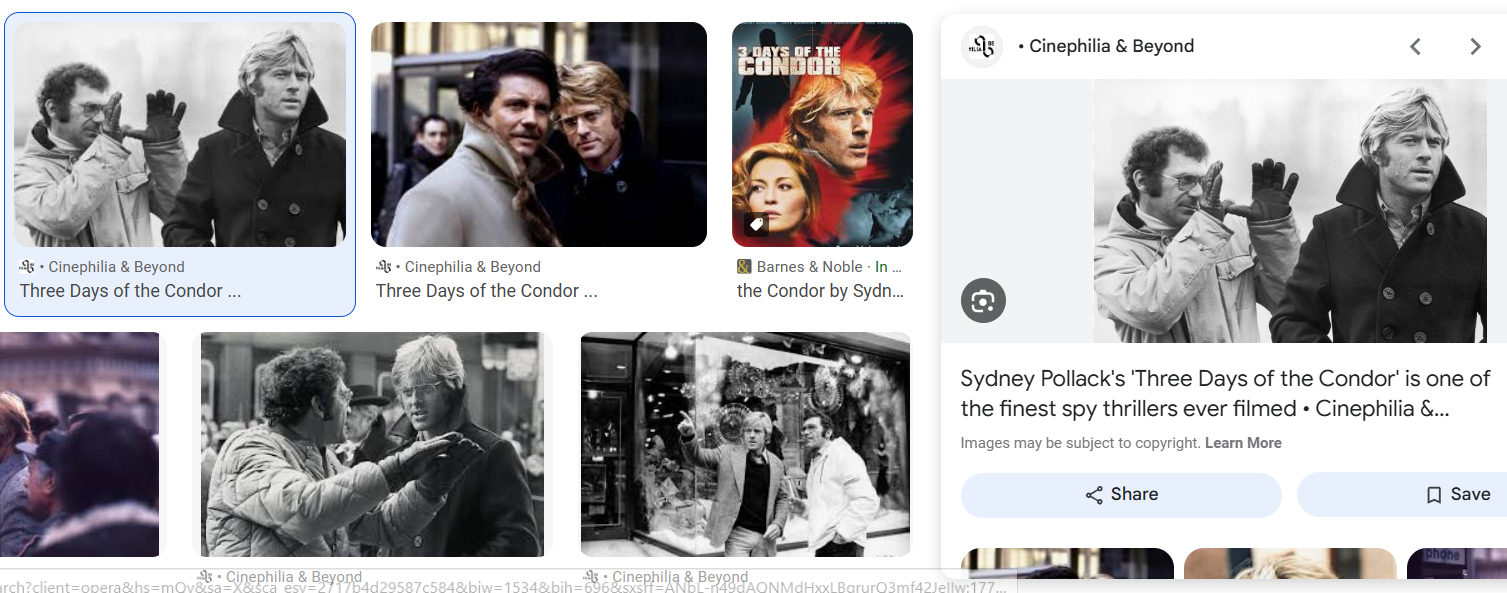Click the bookmark icon in Save button
This screenshot has width=1507, height=593.
coord(1434,495)
